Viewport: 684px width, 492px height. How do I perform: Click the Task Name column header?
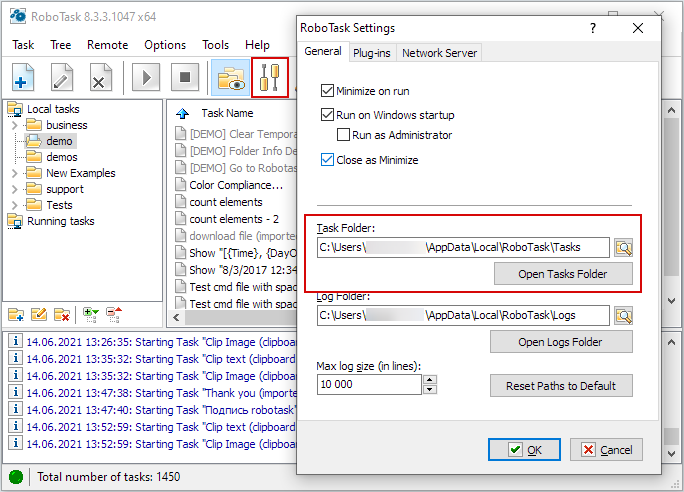click(x=227, y=113)
